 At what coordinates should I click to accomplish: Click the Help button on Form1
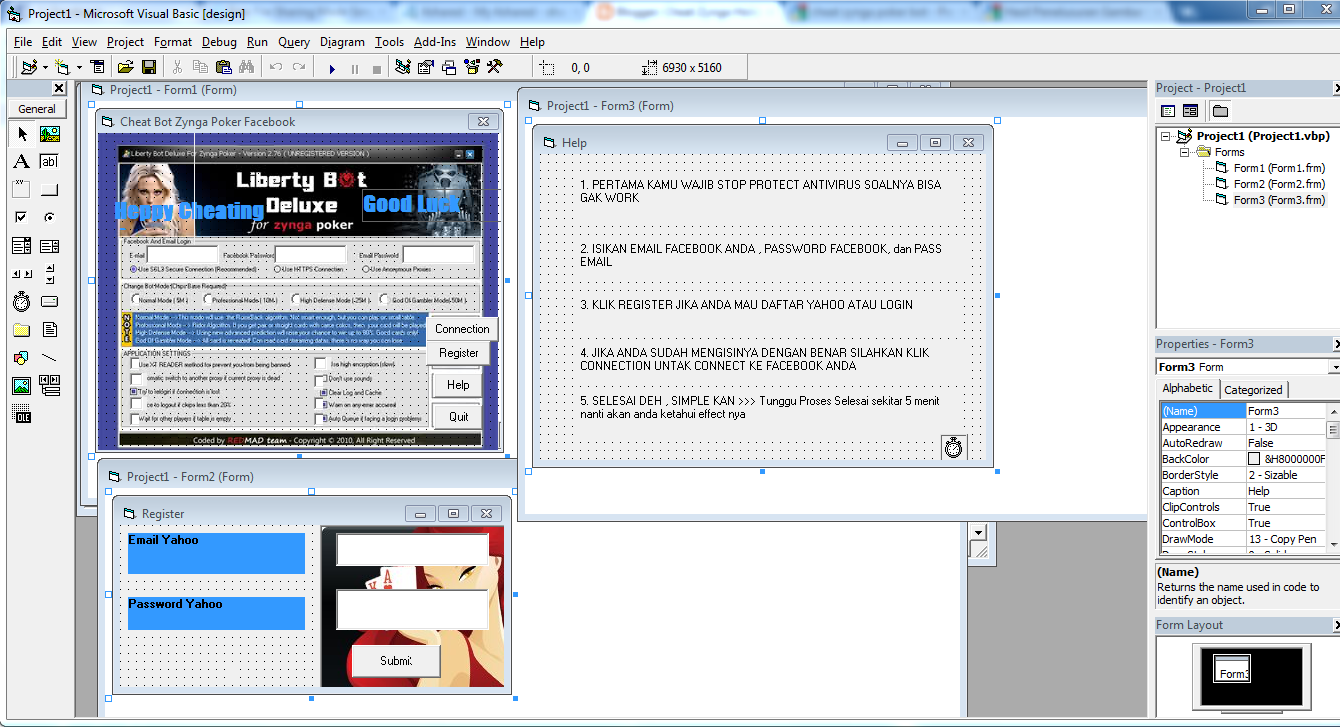pos(458,385)
